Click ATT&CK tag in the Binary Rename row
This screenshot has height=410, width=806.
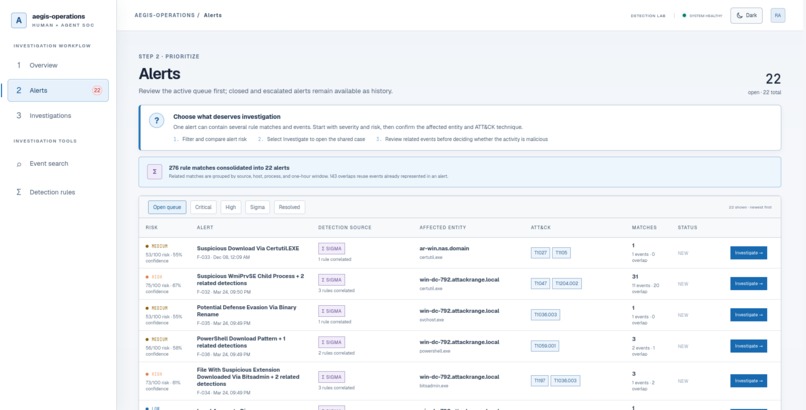click(x=545, y=315)
